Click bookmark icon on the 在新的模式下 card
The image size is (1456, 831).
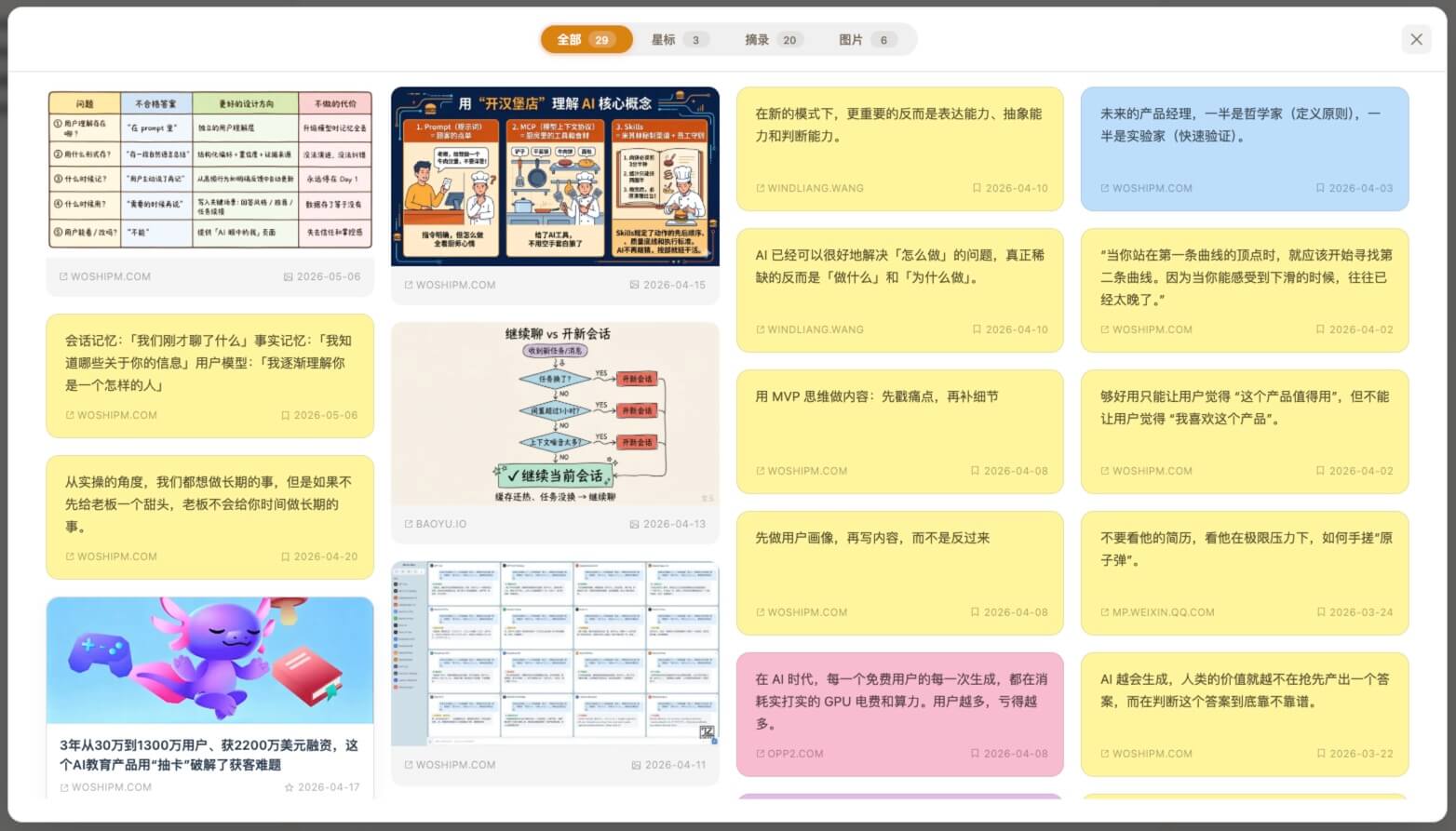point(977,188)
